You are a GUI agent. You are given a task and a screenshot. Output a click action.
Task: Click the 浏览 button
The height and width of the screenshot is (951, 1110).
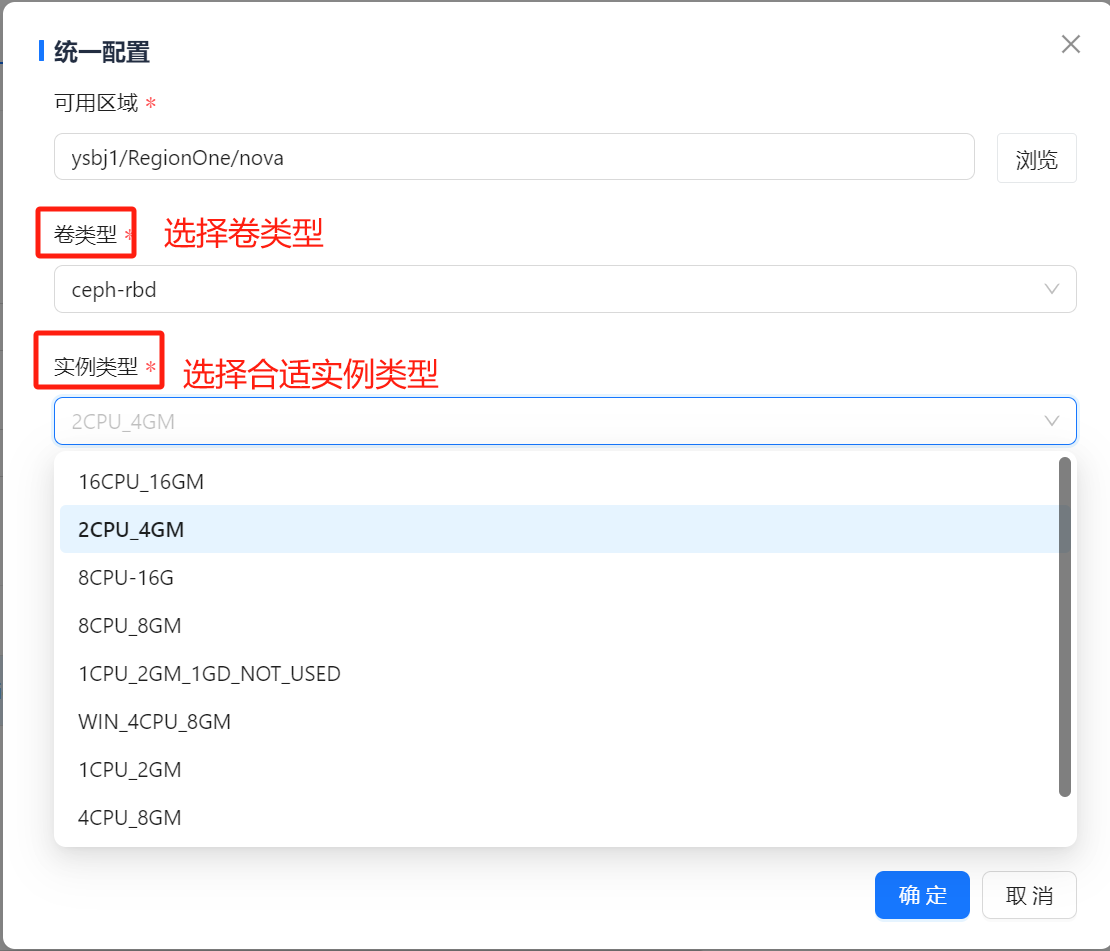1036,159
